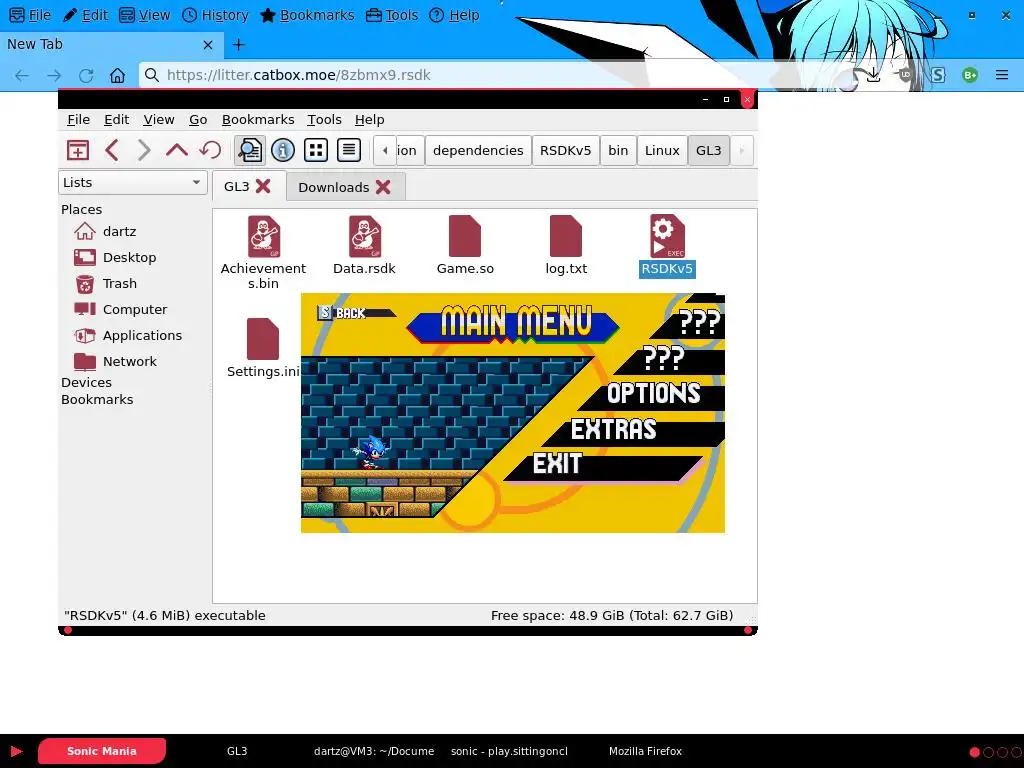Click the green B+ extension icon

pos(970,75)
